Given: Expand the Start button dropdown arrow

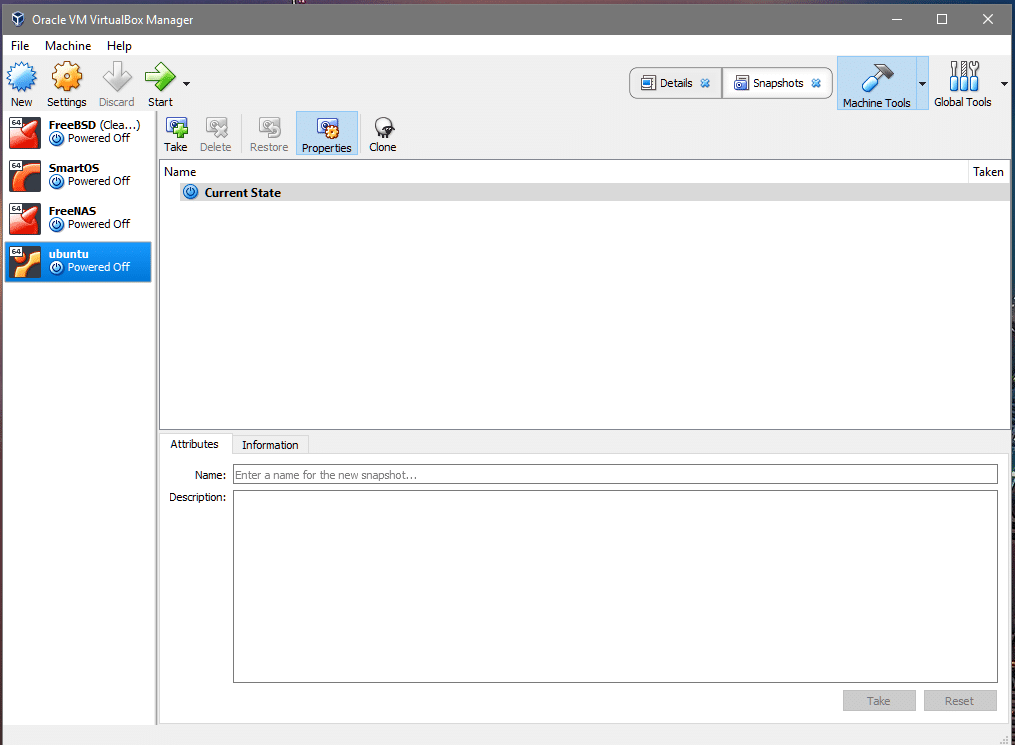Looking at the screenshot, I should click(186, 83).
